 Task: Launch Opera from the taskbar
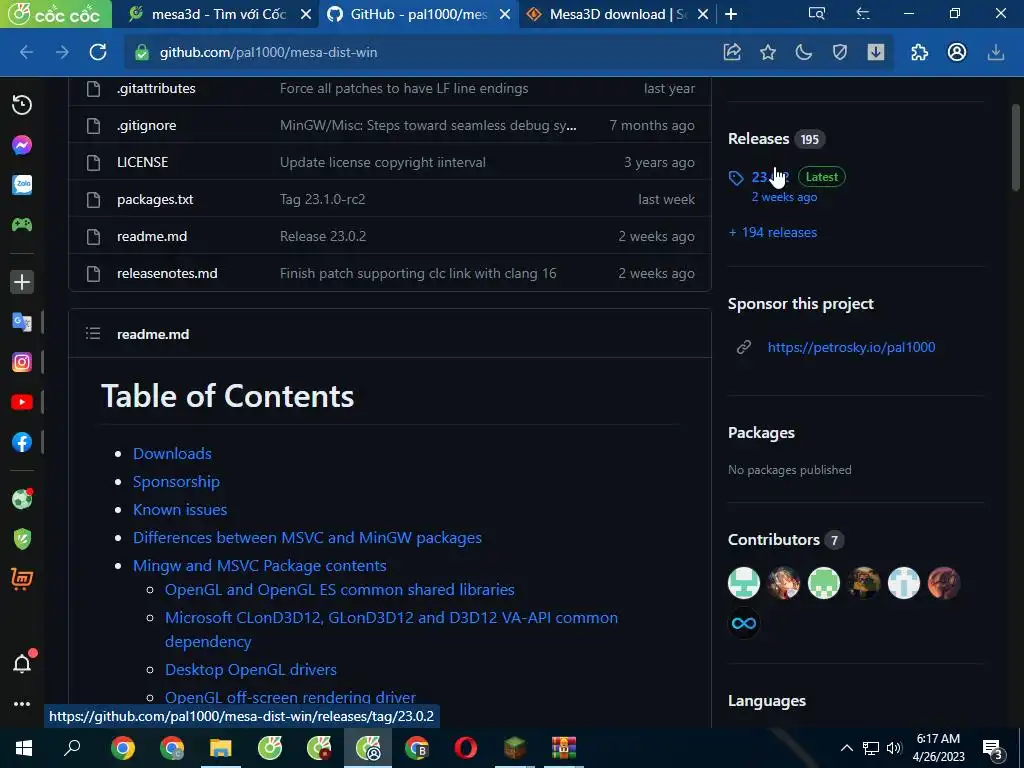(466, 748)
